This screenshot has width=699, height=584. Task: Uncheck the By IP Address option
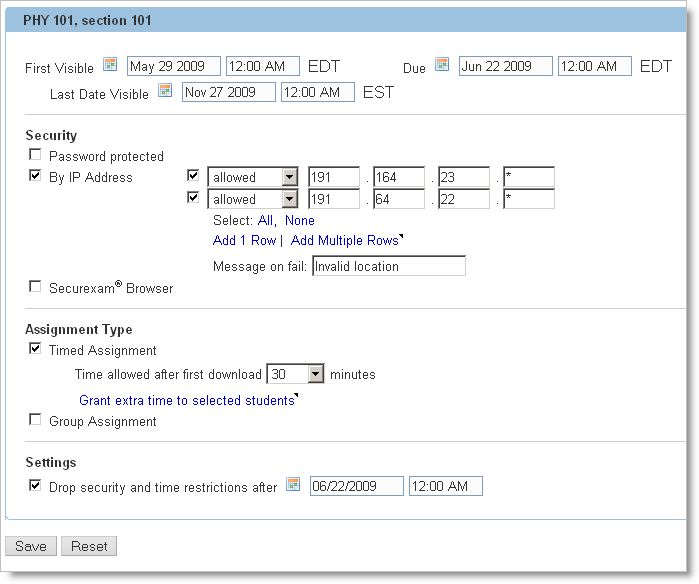tap(36, 177)
